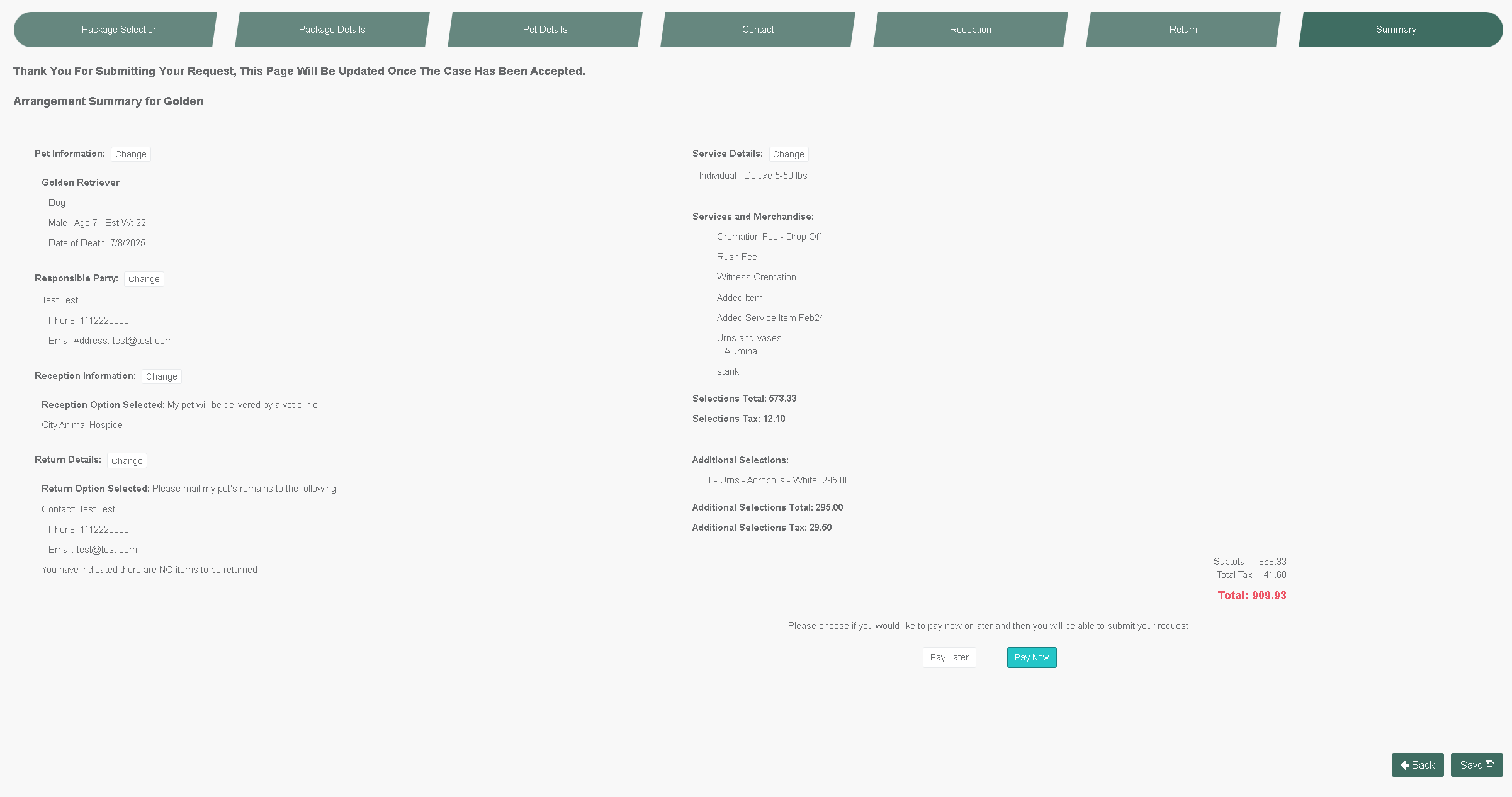The width and height of the screenshot is (1512, 797).
Task: Change the Return Details
Action: [127, 461]
